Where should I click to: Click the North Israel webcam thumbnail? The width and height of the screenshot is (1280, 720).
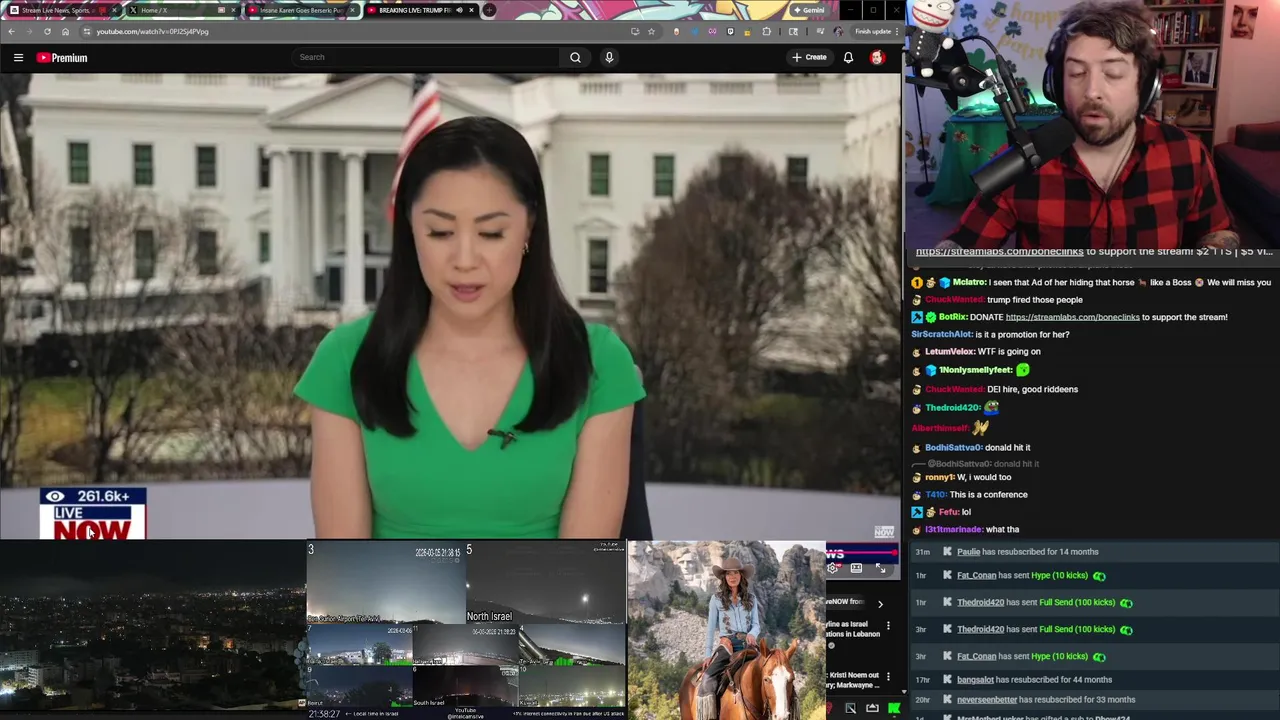545,583
